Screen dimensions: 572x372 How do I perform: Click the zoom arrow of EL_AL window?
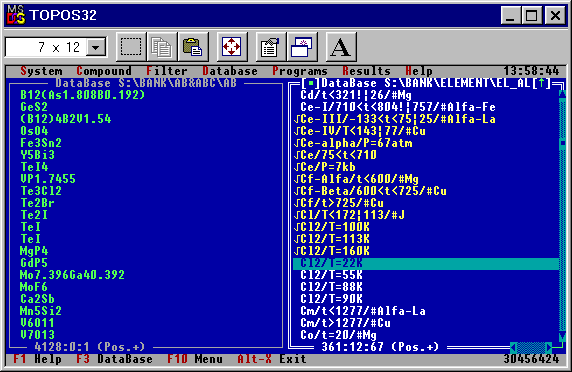[542, 83]
